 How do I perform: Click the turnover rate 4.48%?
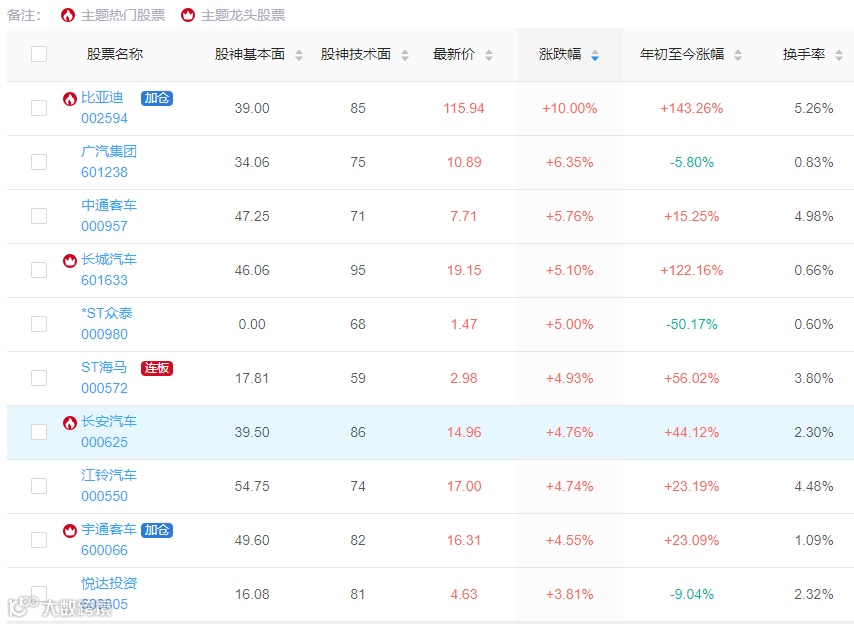(814, 486)
